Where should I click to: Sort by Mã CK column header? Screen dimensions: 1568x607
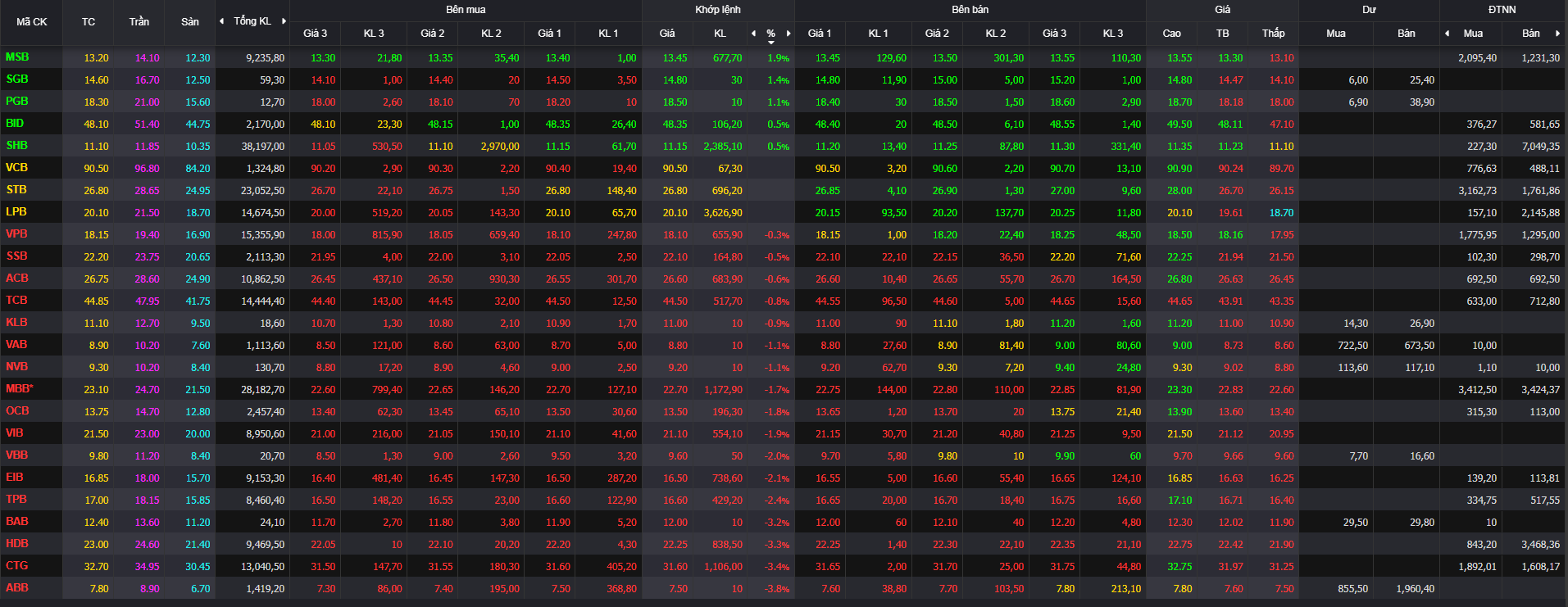point(32,22)
